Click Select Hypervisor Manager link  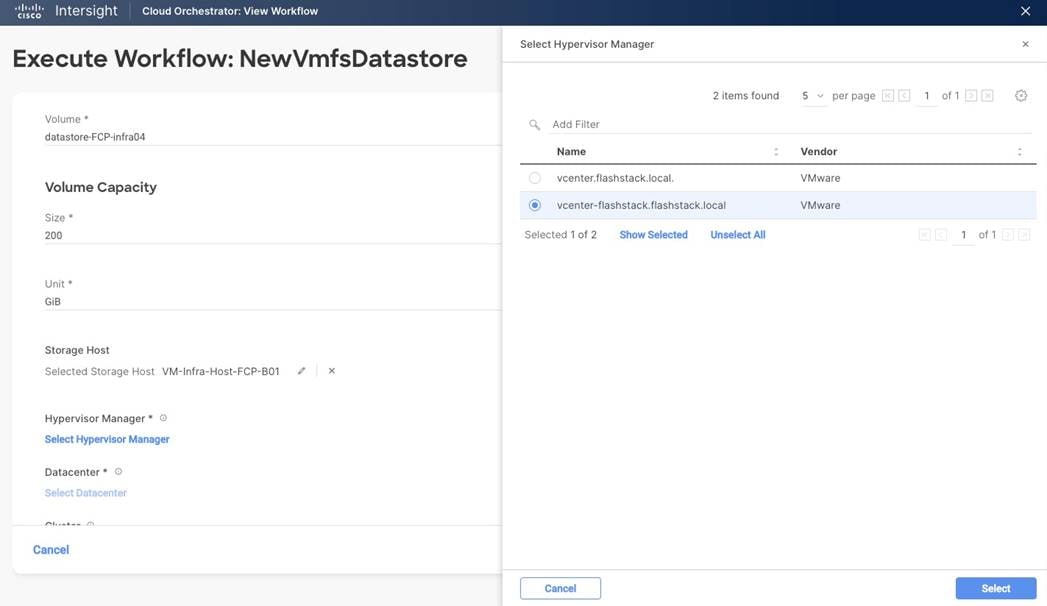pos(107,439)
